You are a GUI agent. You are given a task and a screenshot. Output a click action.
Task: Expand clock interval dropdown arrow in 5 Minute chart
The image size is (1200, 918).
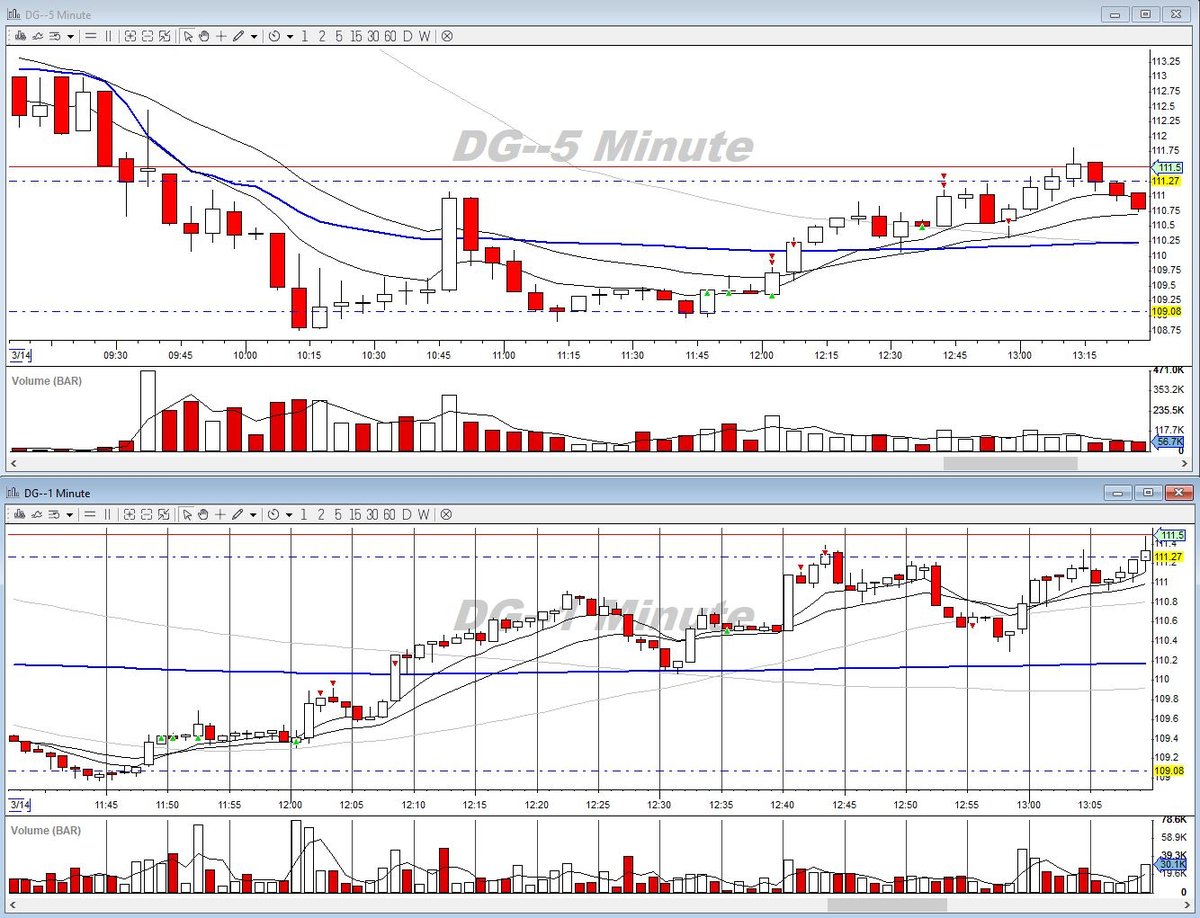pyautogui.click(x=290, y=36)
